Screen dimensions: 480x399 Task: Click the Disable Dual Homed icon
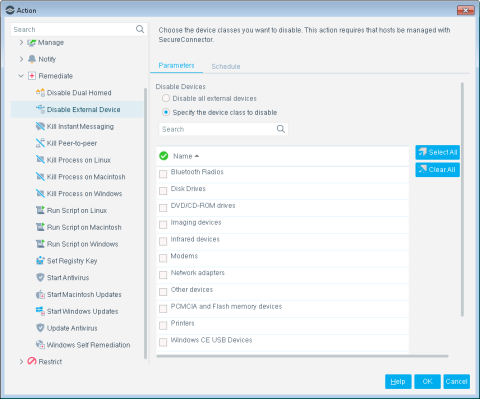(x=40, y=92)
